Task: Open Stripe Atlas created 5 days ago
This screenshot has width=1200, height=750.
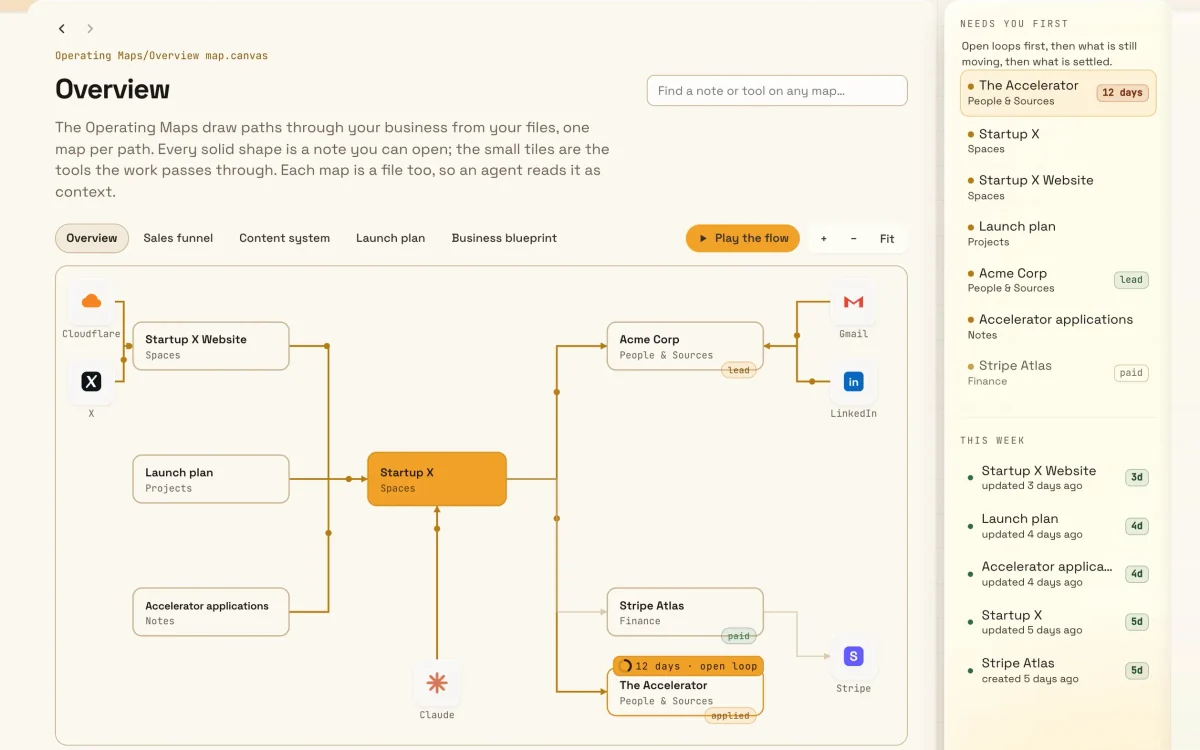Action: (1058, 670)
